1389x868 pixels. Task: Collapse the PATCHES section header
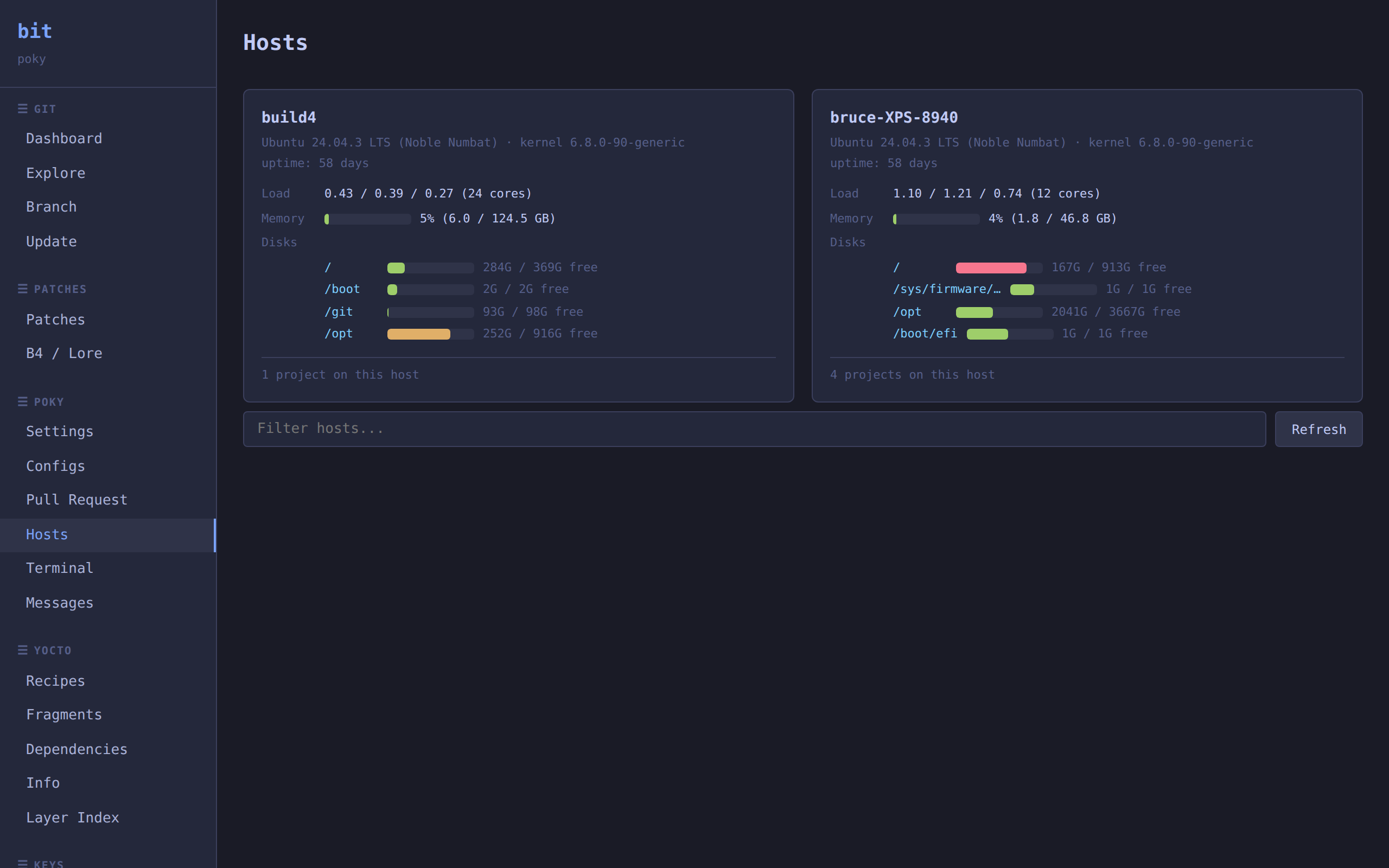coord(52,289)
